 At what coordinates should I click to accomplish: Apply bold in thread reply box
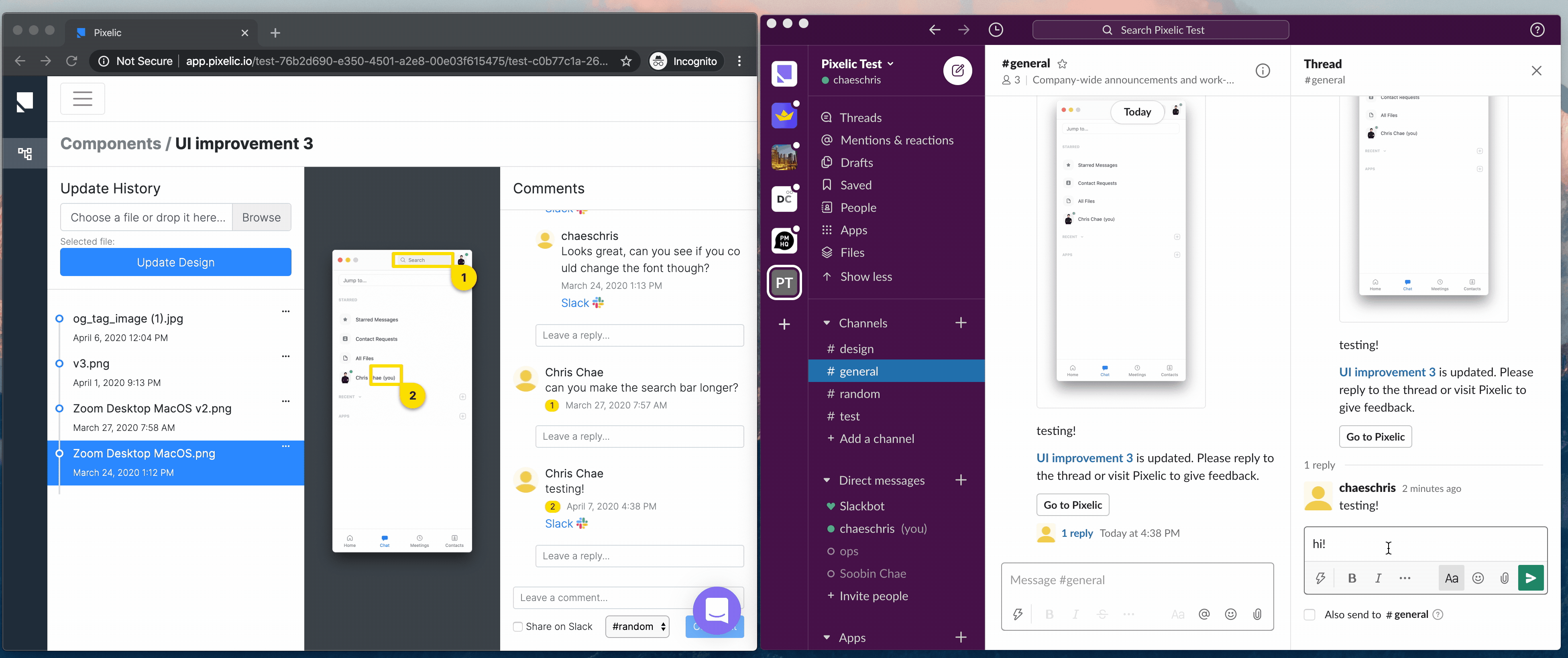tap(1352, 578)
